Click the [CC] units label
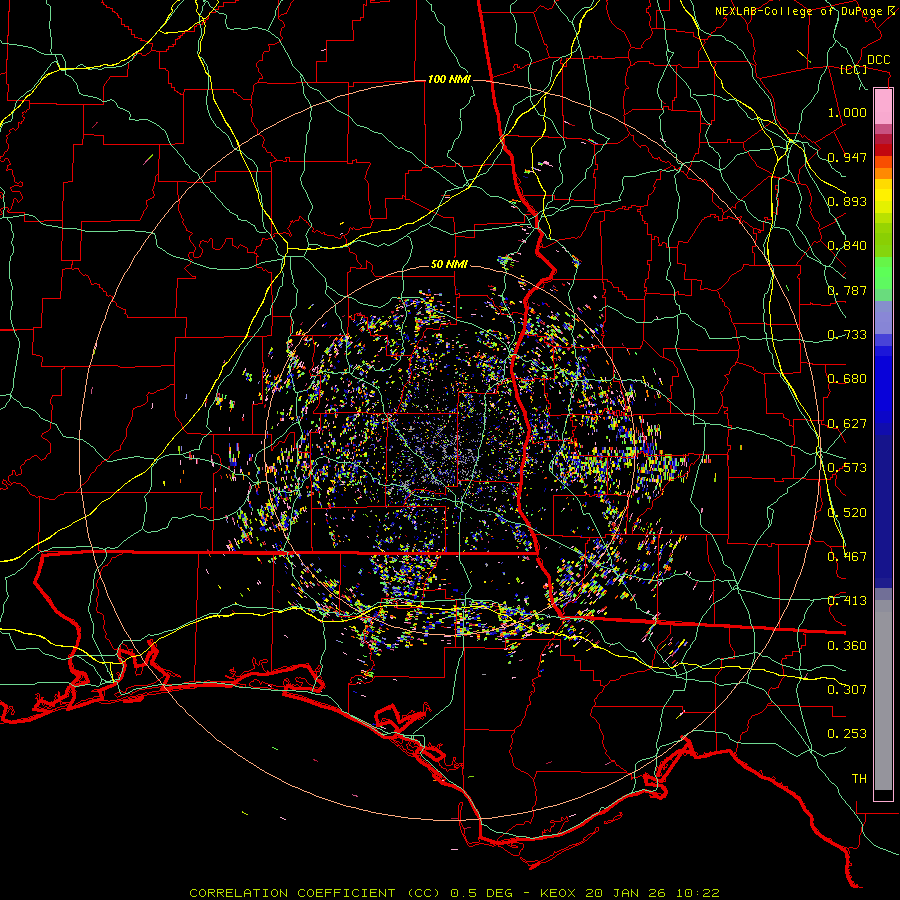 tap(854, 69)
